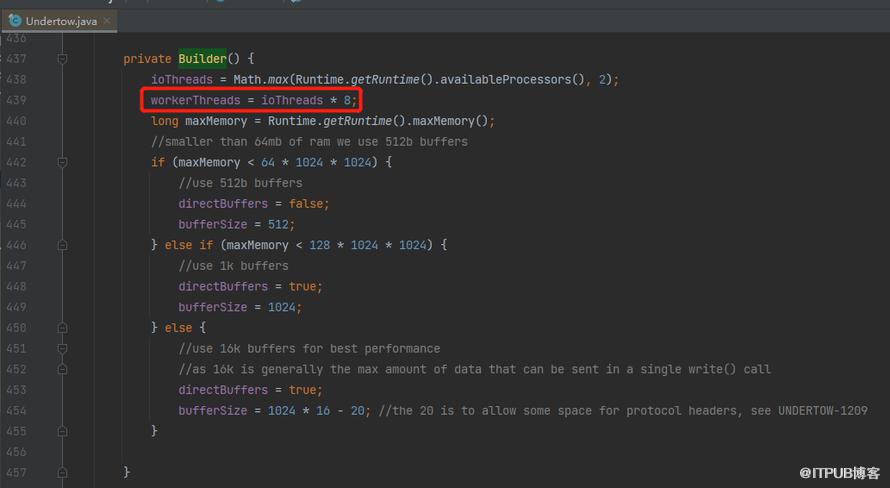This screenshot has width=890, height=488.
Task: Click the Java class icon on Undertow.java tab
Action: coord(15,21)
